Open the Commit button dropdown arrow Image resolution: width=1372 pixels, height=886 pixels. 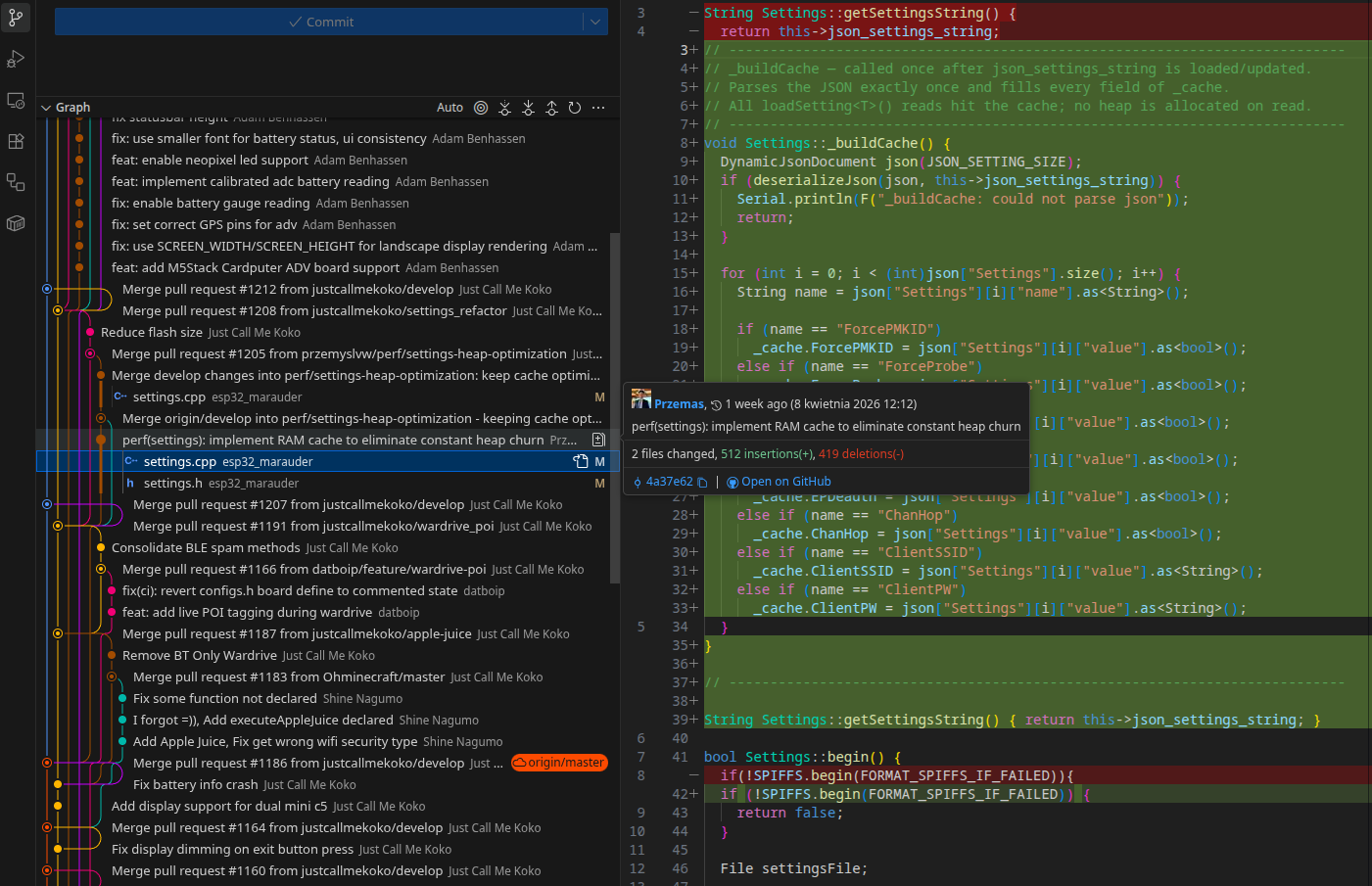click(x=595, y=22)
